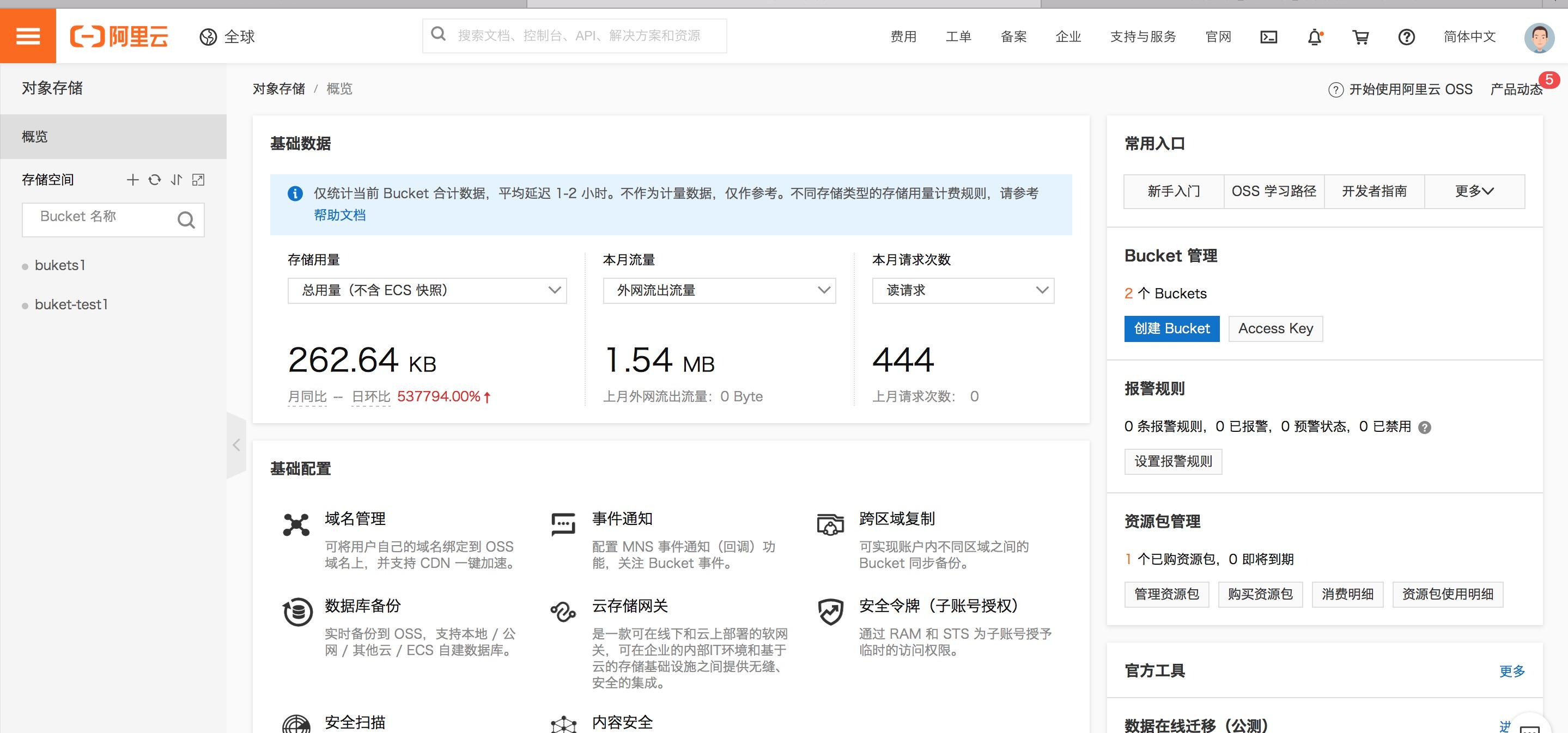The width and height of the screenshot is (1568, 733).
Task: Click the 云存储网关 icon
Action: [563, 612]
